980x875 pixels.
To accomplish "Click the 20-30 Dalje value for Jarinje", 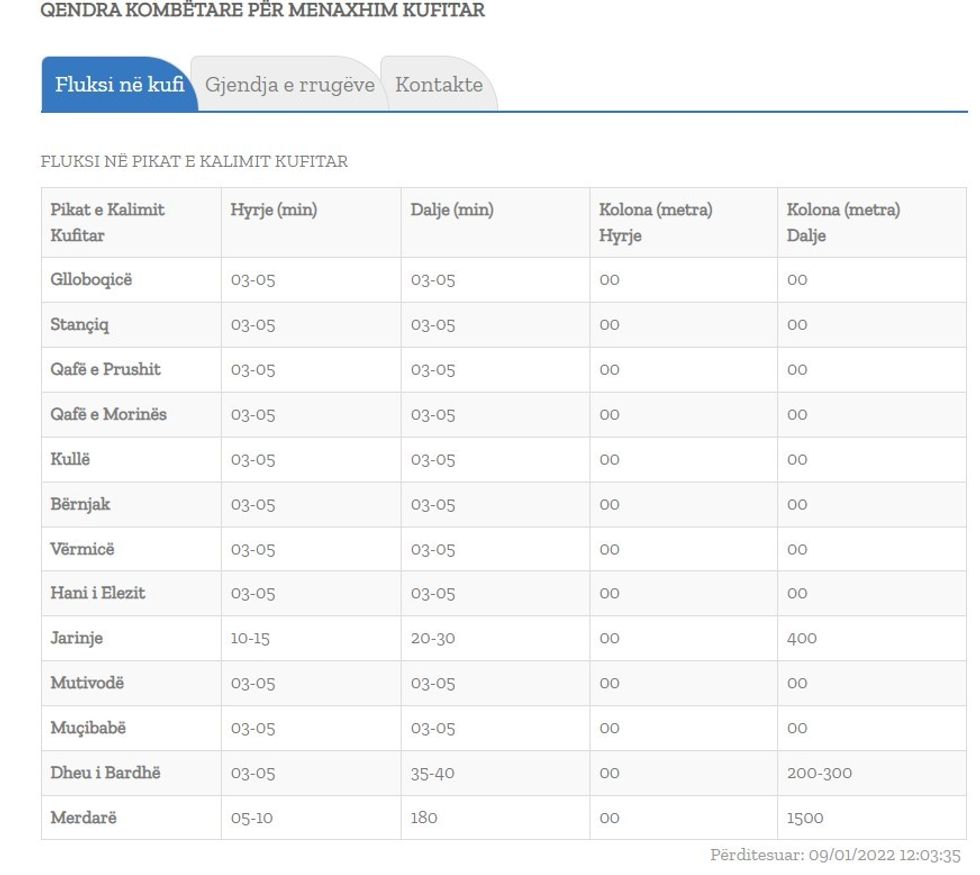I will coord(432,638).
